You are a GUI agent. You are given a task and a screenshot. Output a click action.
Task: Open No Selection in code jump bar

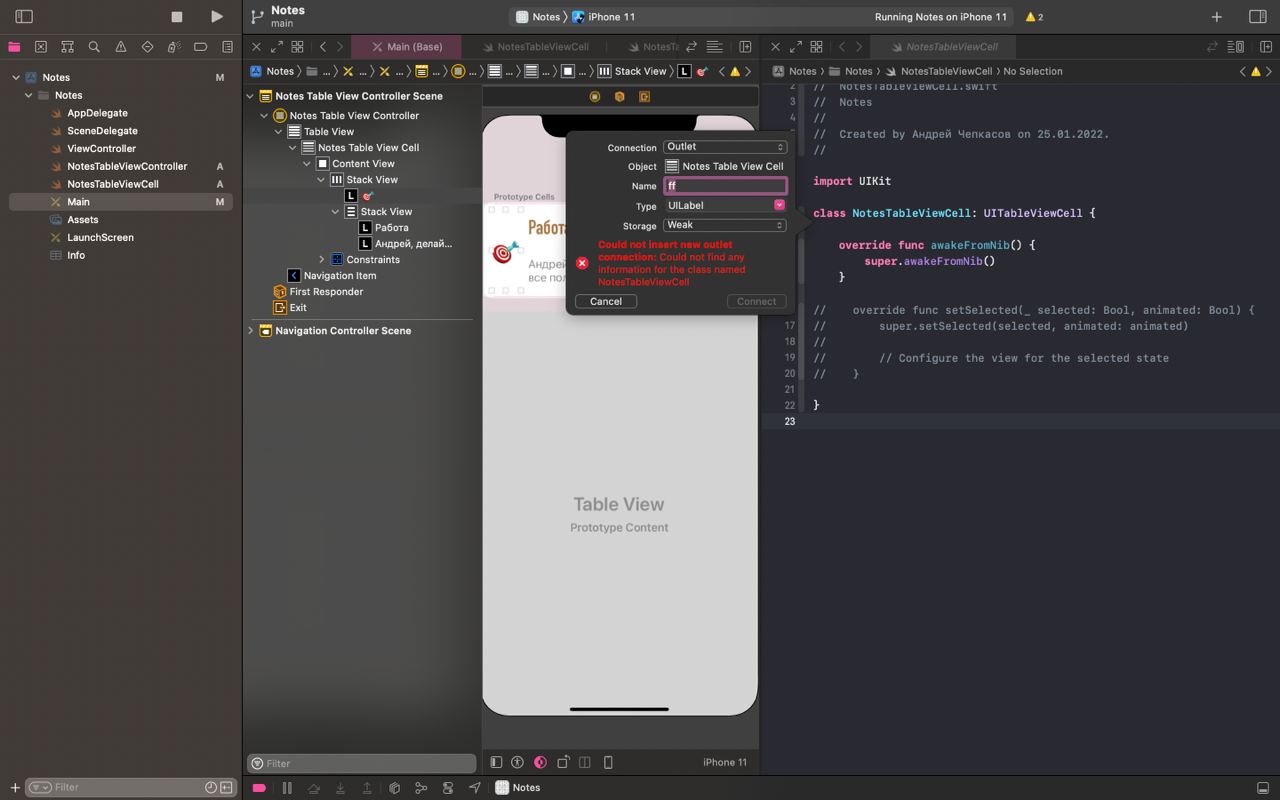[1033, 71]
